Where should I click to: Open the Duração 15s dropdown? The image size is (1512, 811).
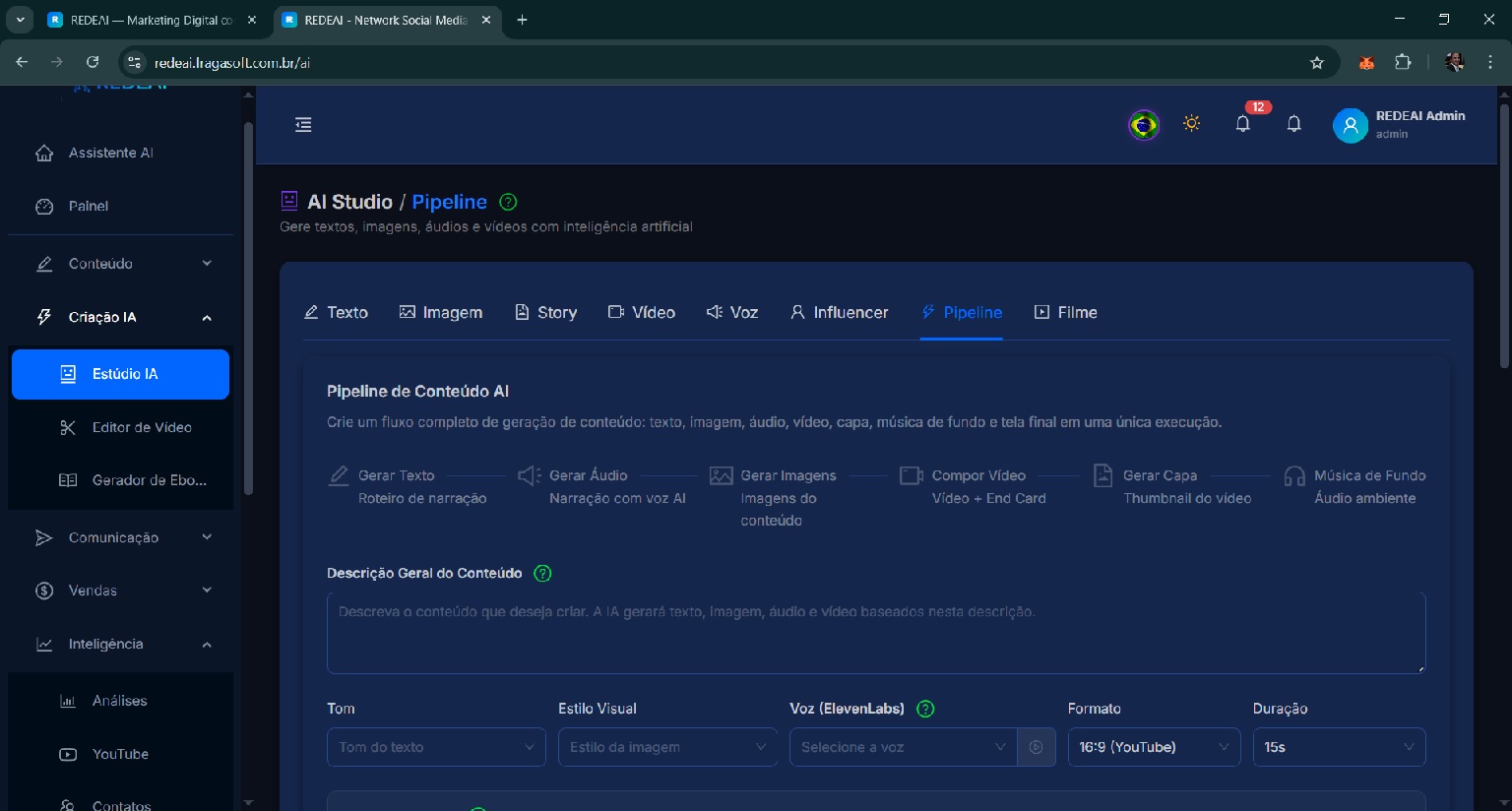(x=1339, y=747)
